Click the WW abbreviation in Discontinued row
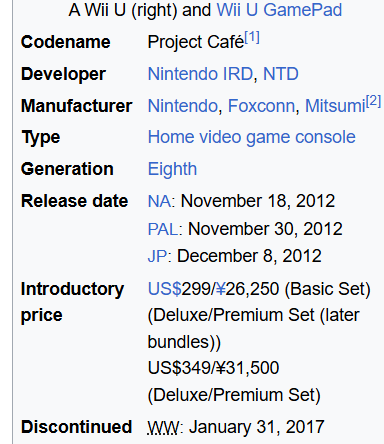This screenshot has width=384, height=444. click(163, 427)
